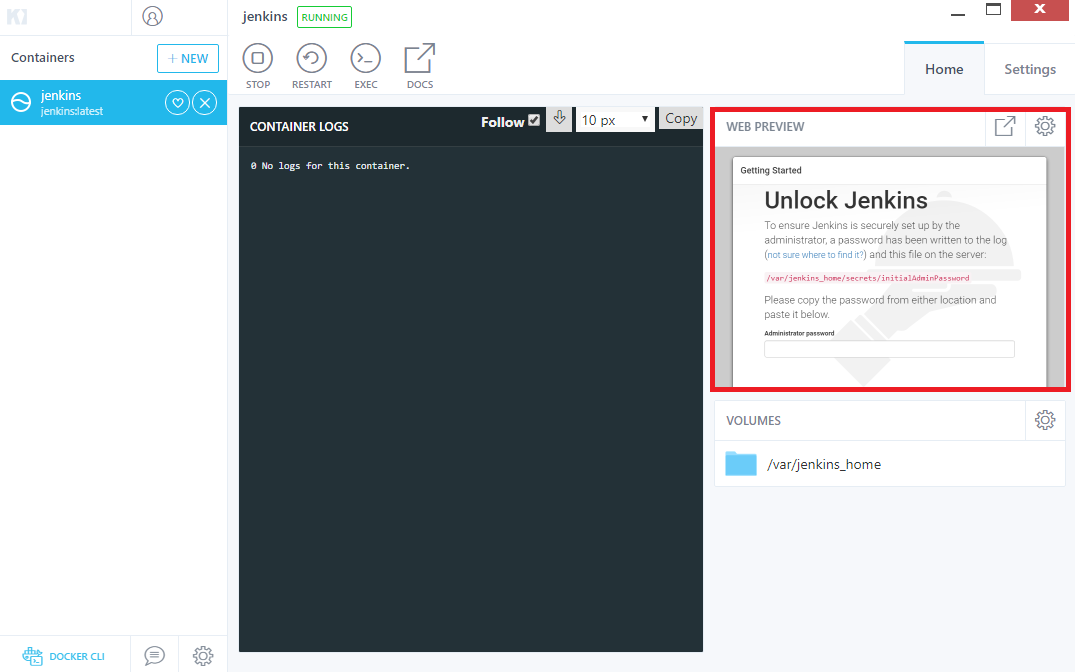Click the Unlock Jenkins web preview thumbnail
The width and height of the screenshot is (1075, 672).
(889, 267)
